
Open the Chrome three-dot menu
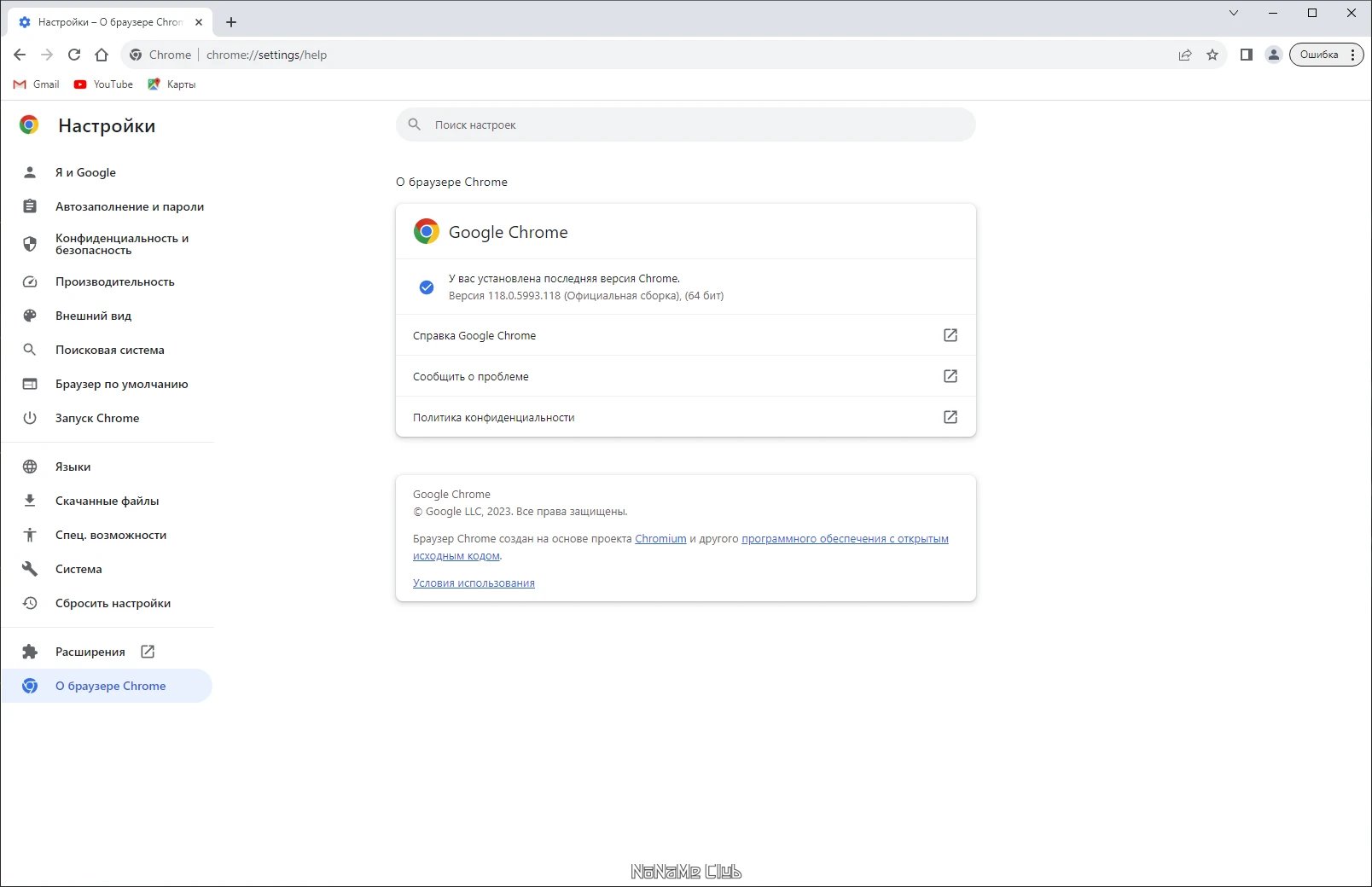[x=1352, y=55]
